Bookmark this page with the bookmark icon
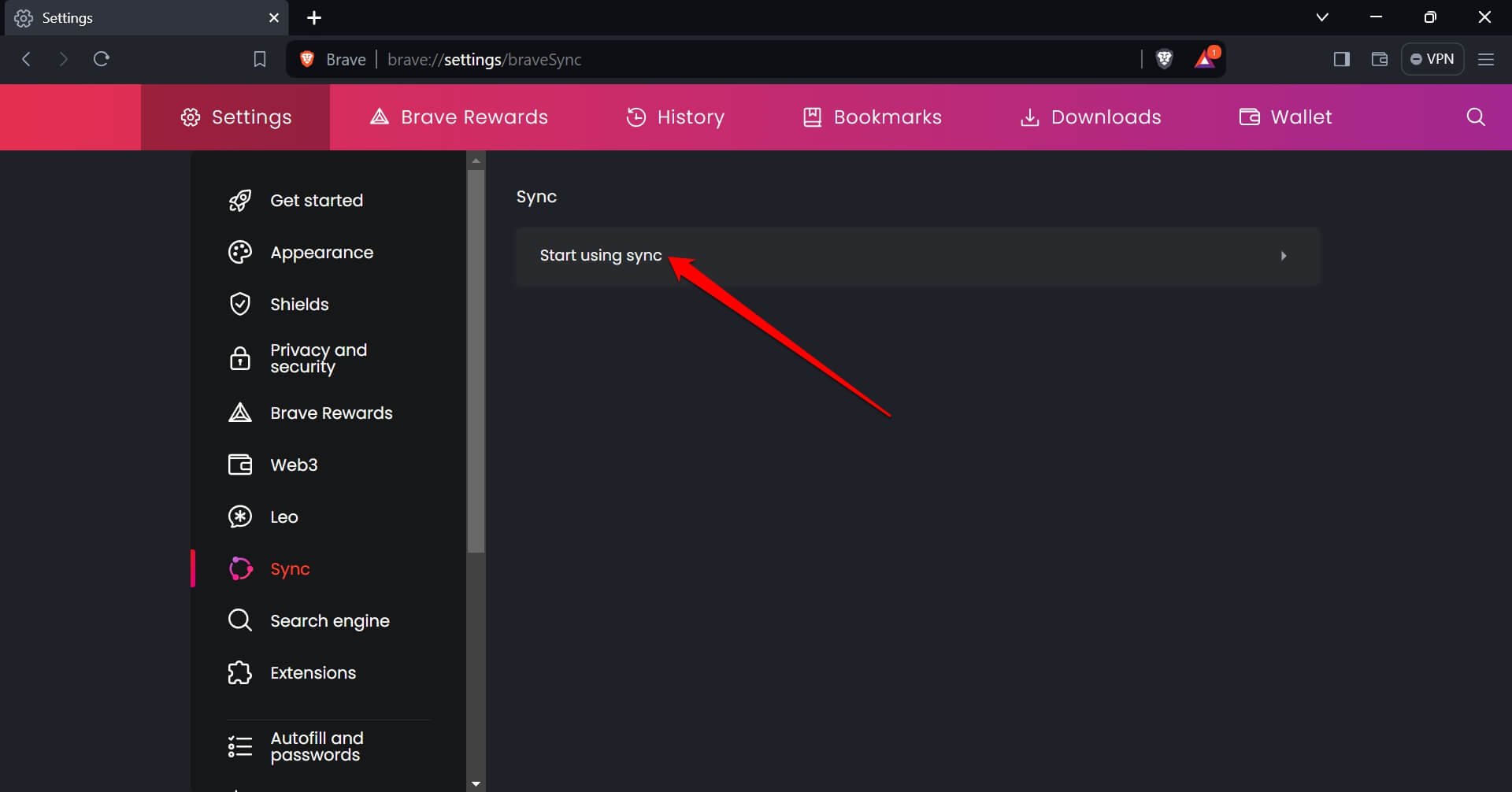This screenshot has height=792, width=1512. [x=260, y=59]
